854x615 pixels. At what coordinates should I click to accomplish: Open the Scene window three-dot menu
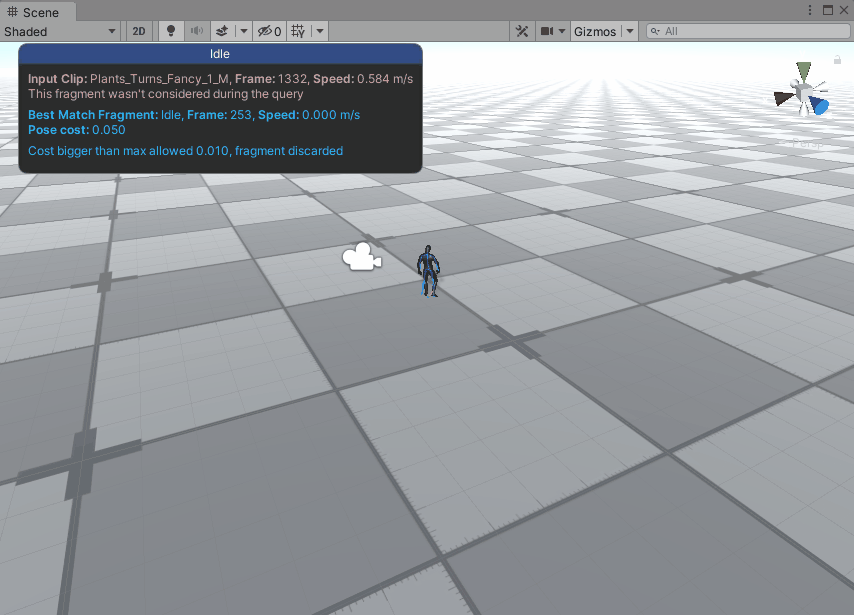pos(810,10)
